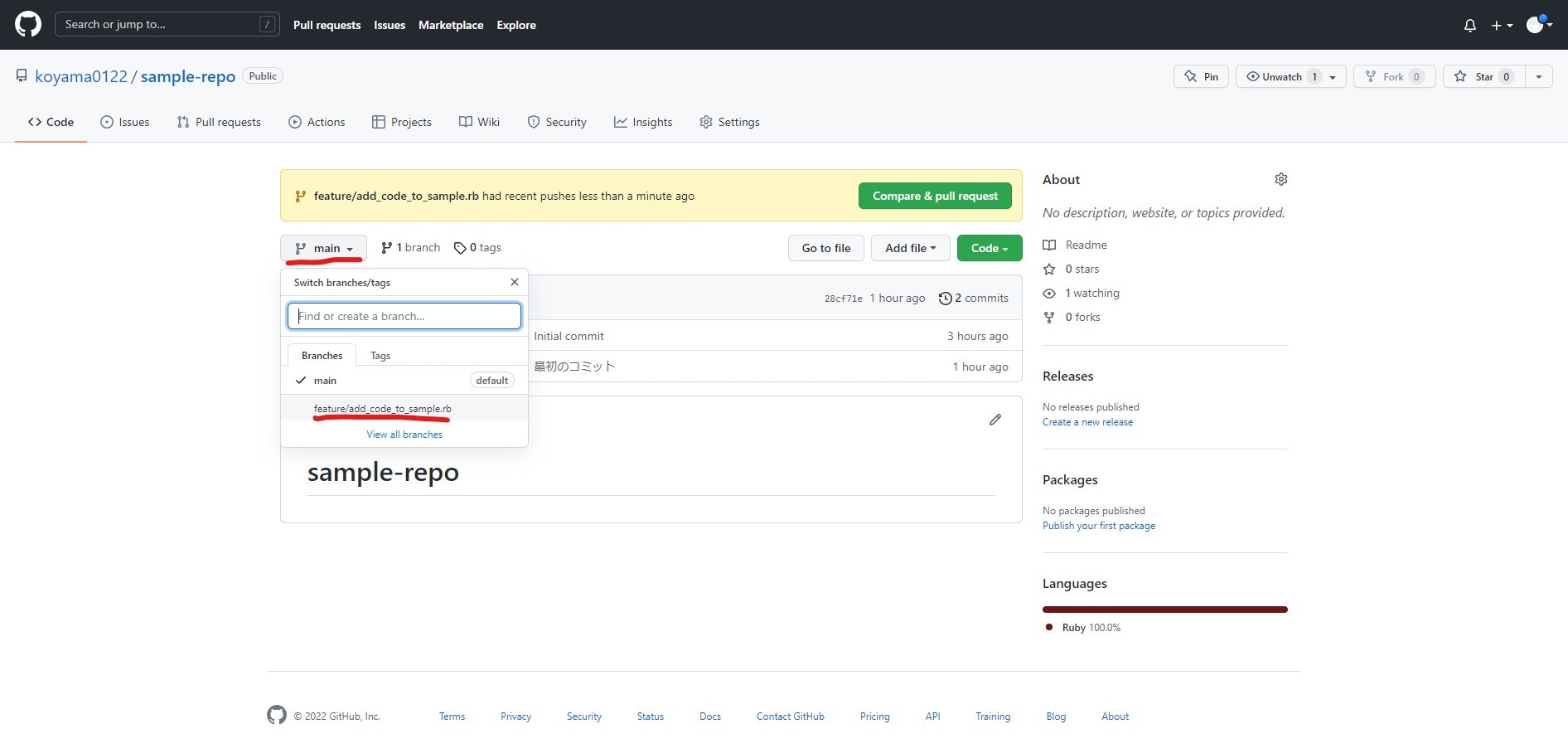Toggle the main branch selector dropdown

tap(323, 248)
